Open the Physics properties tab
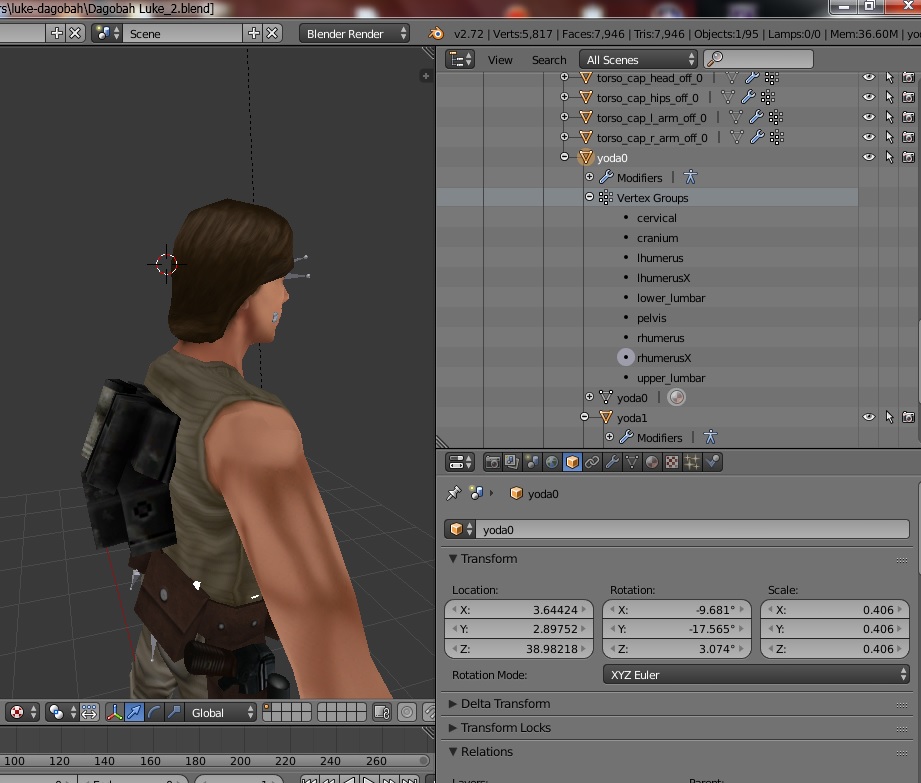The image size is (921, 783). 712,462
